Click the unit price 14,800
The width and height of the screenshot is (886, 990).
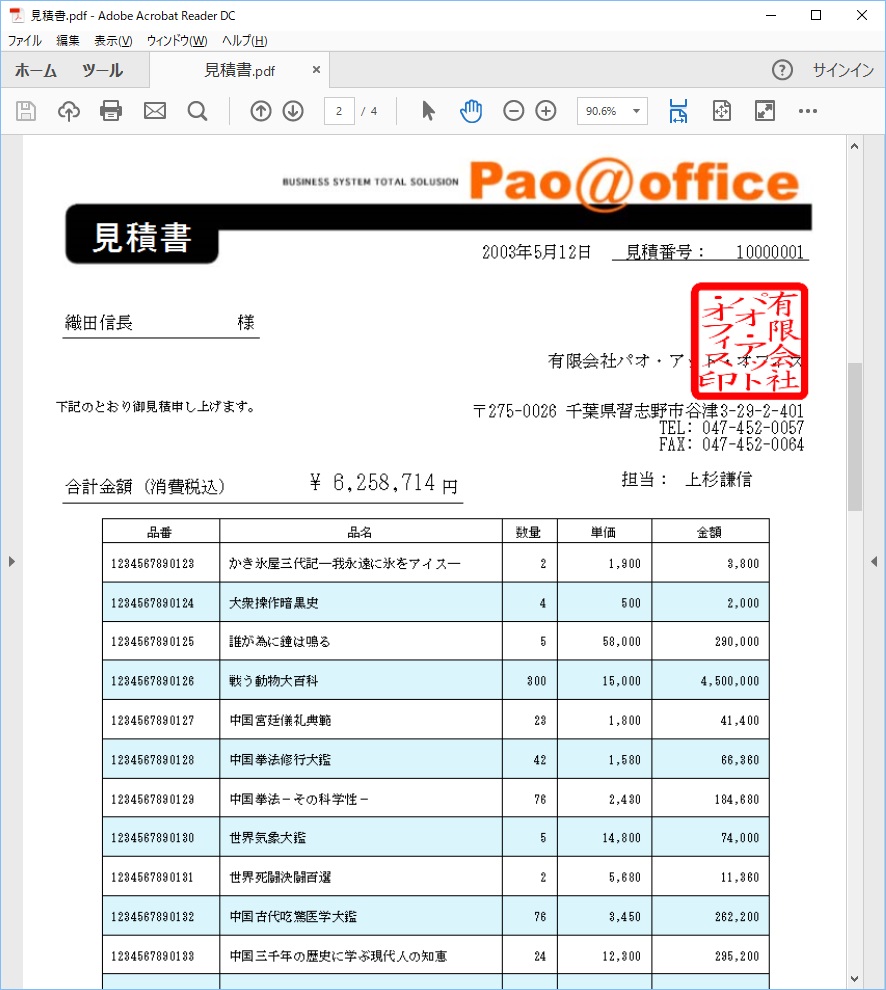[x=621, y=838]
